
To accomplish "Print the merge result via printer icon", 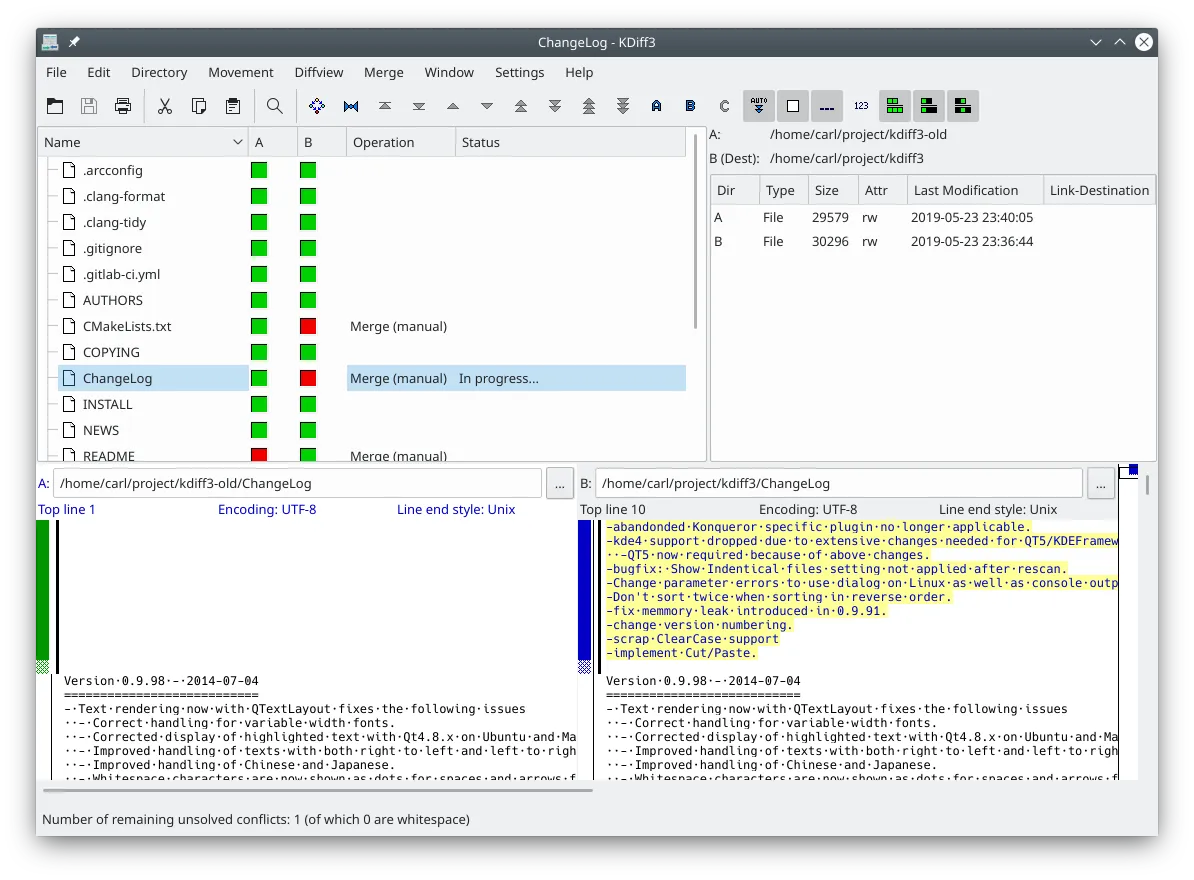I will [123, 105].
